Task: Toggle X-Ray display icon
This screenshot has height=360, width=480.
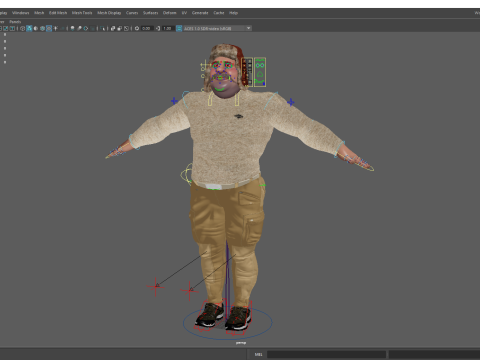Action: click(113, 28)
